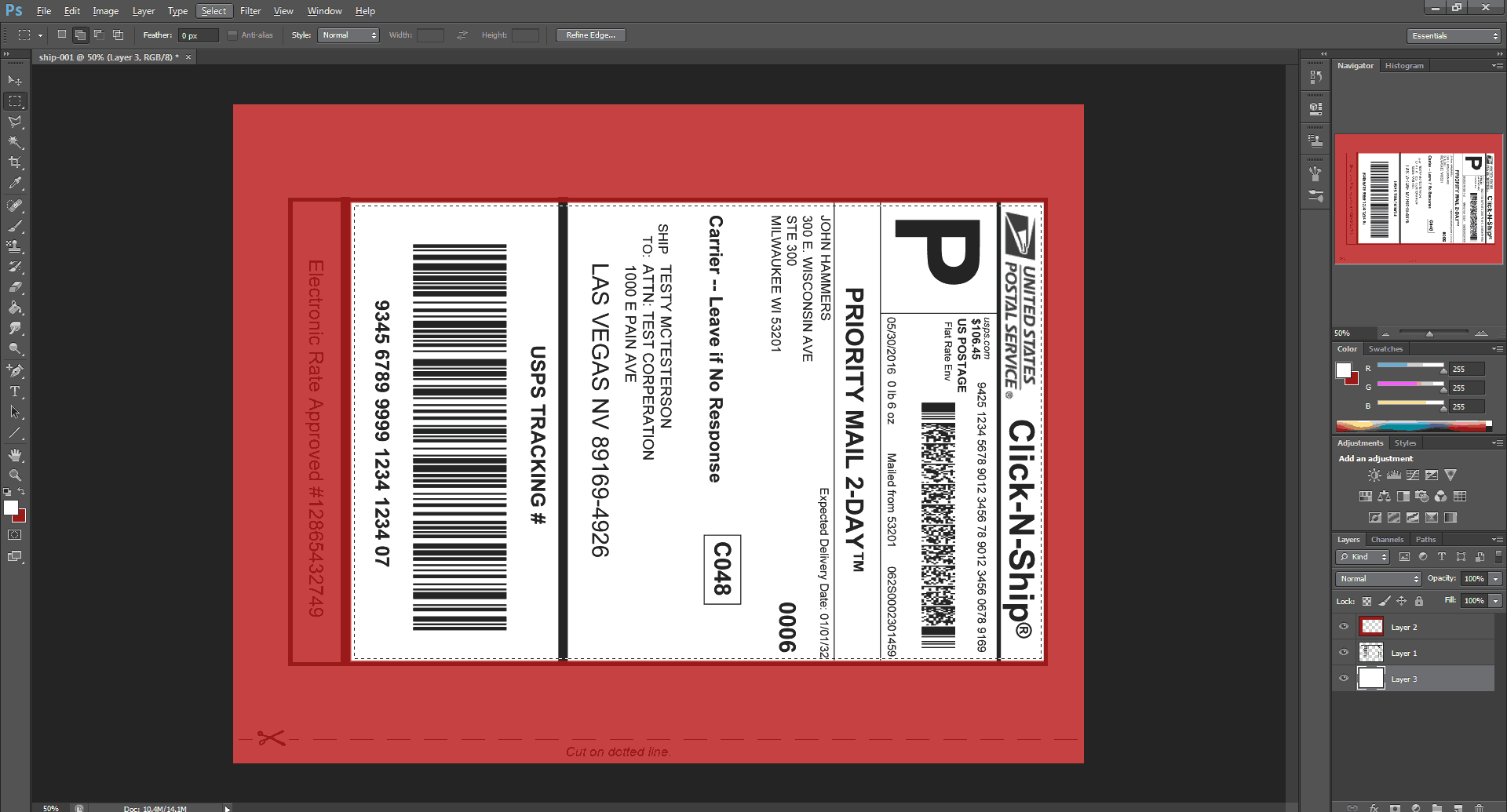Screen dimensions: 1507x812
Task: Close the ship-001 document tab
Action: click(x=188, y=57)
